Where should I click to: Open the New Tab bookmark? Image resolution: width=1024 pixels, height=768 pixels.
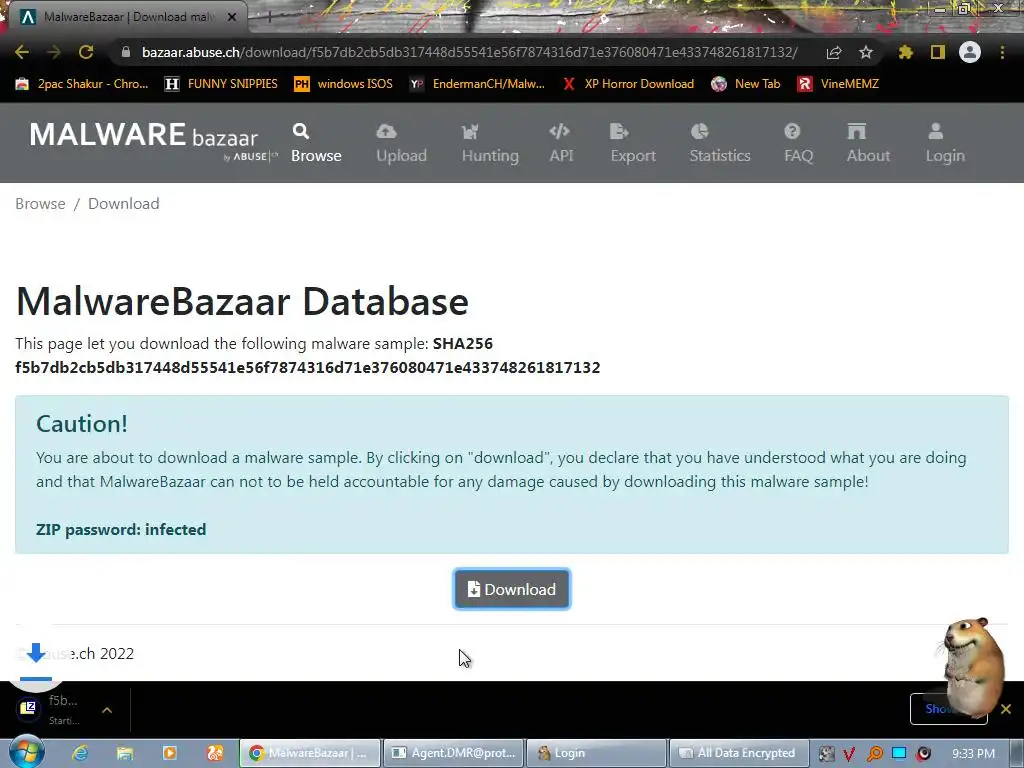746,84
